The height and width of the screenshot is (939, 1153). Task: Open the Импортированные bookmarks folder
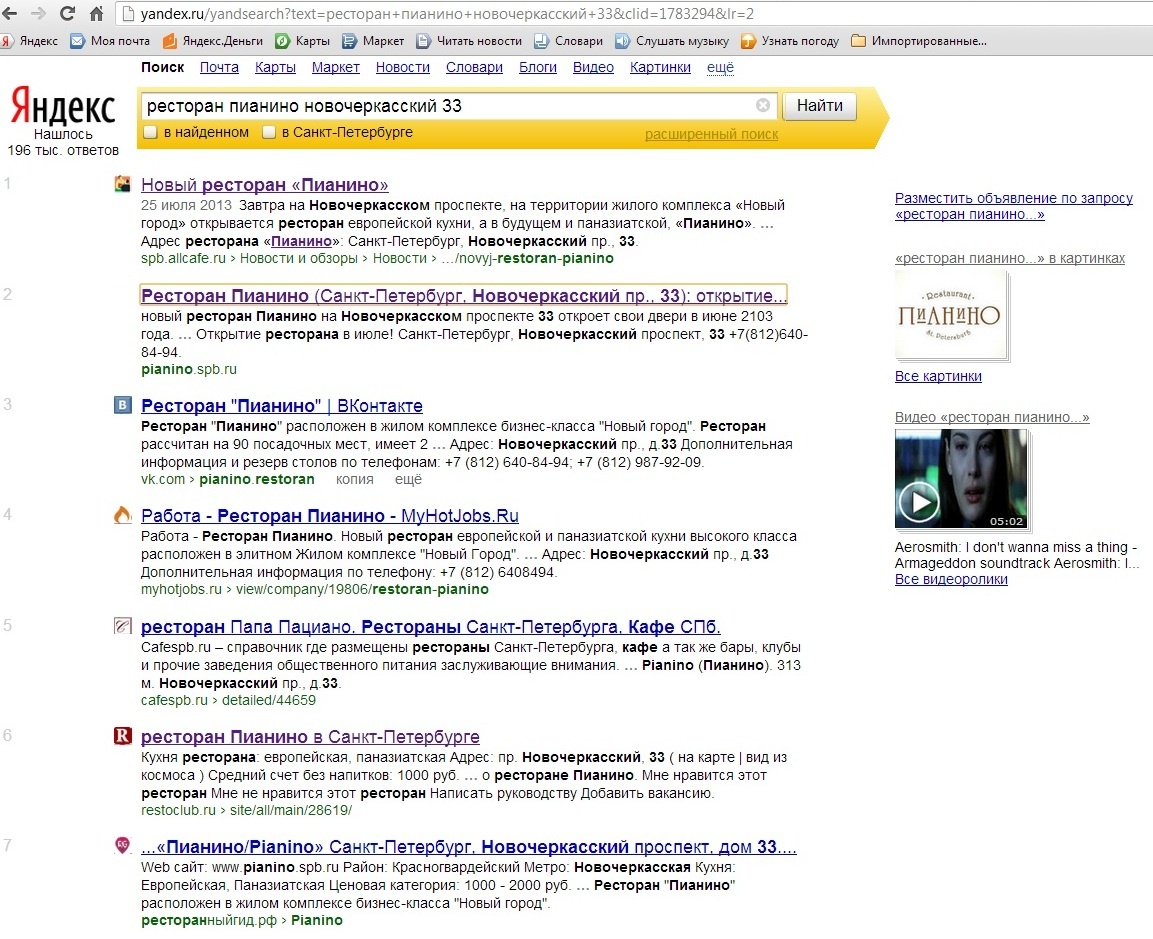pos(918,41)
